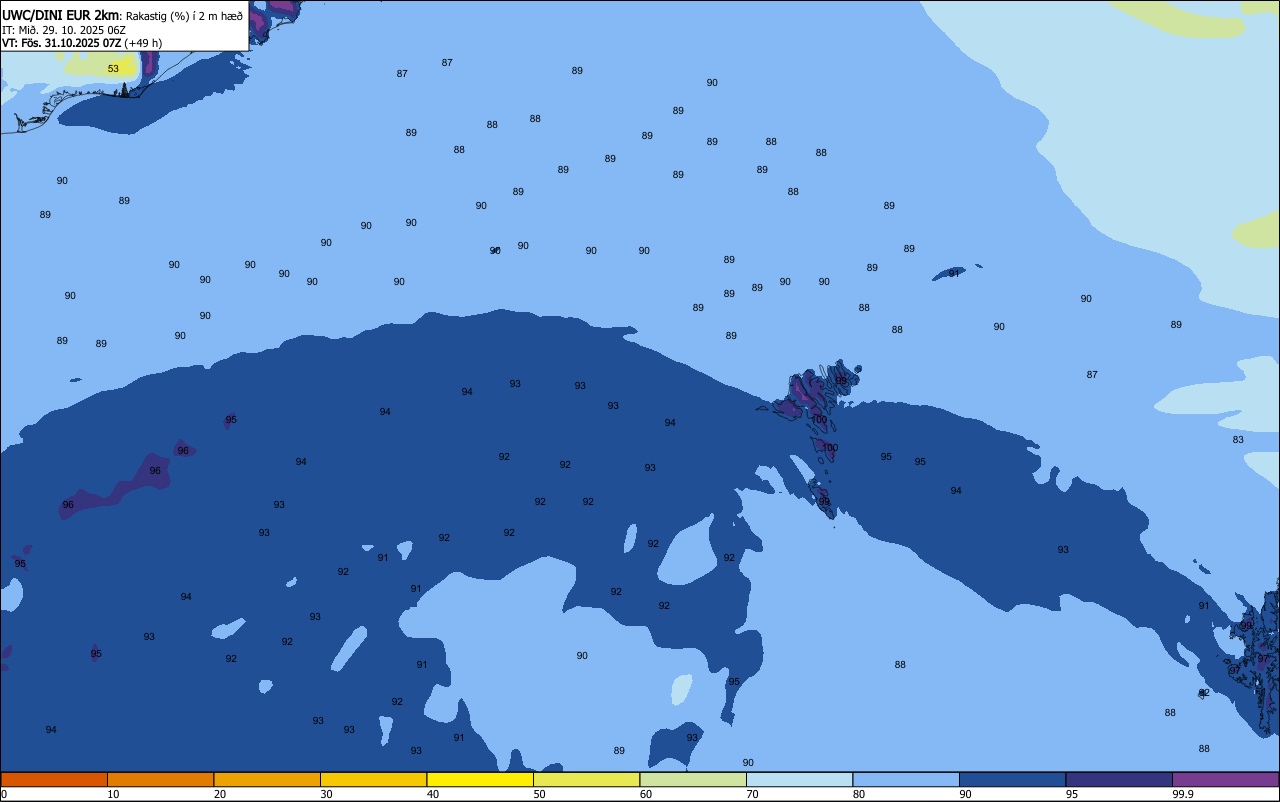
Task: Click the legend tick label "60"
Action: (x=646, y=794)
